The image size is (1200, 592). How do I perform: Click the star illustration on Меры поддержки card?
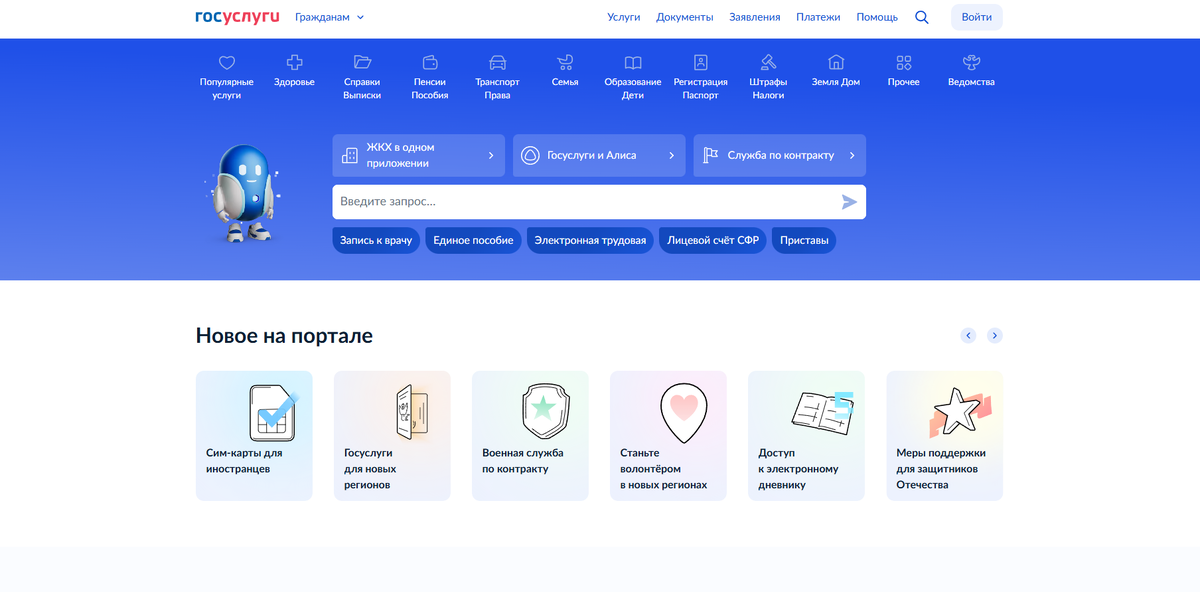click(959, 412)
